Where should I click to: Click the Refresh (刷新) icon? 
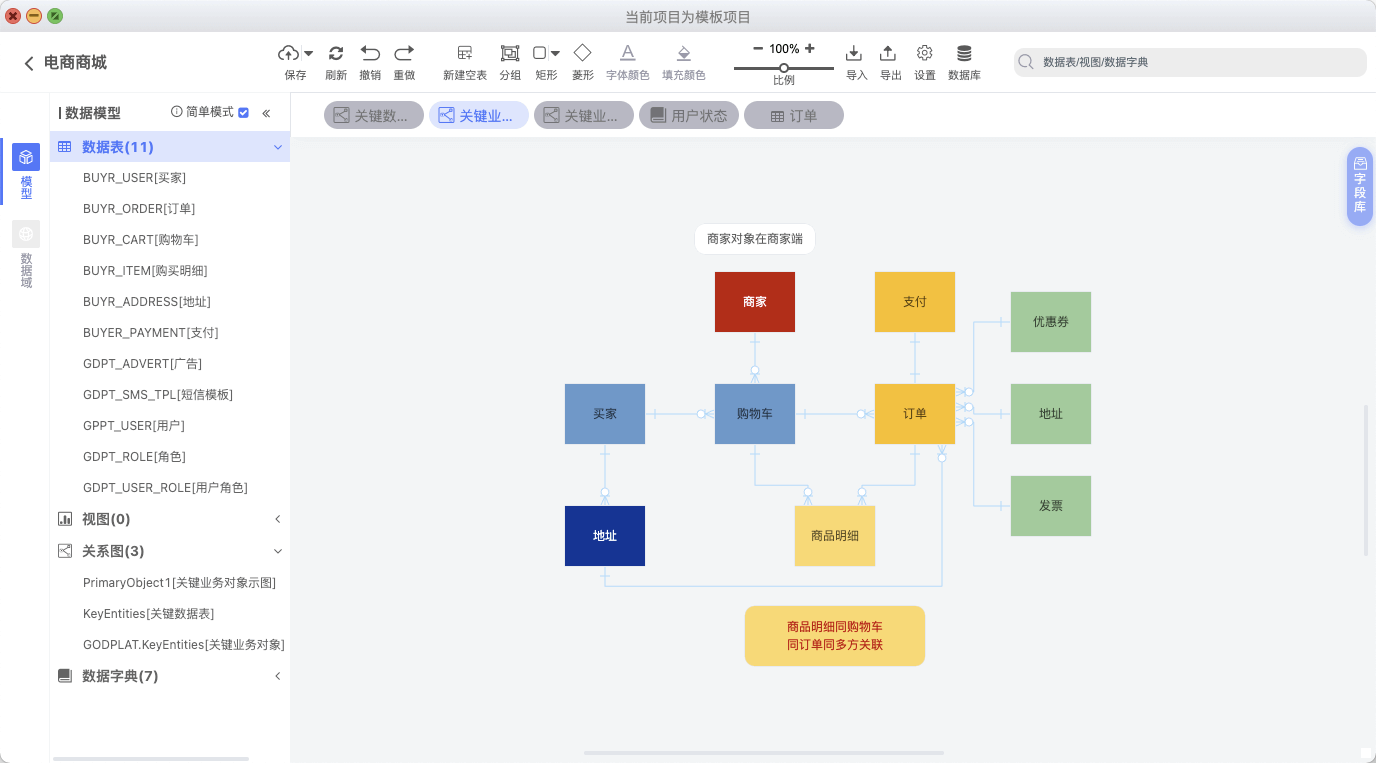(336, 53)
